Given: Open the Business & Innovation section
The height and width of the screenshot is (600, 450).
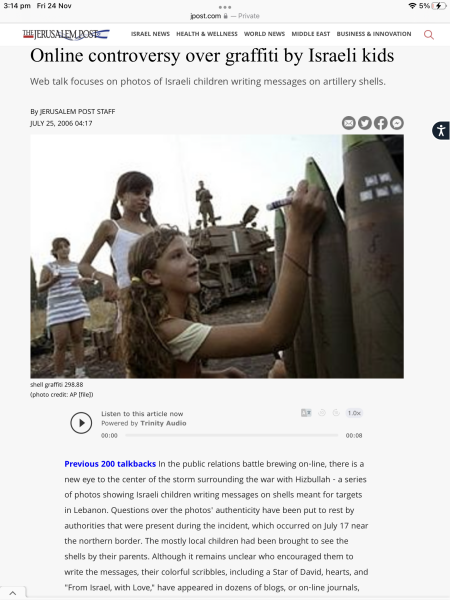Looking at the screenshot, I should click(374, 34).
